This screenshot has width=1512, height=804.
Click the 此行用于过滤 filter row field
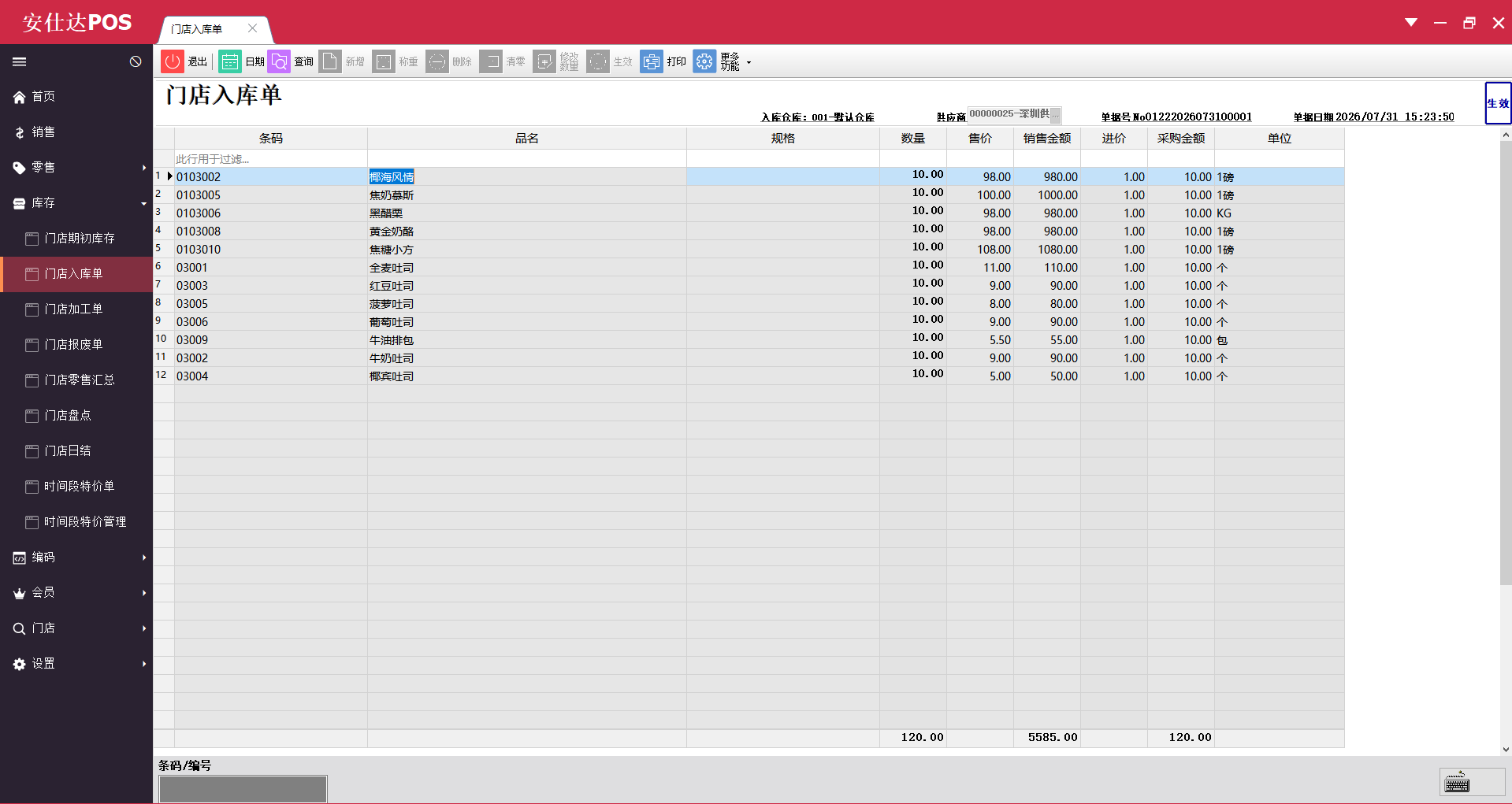(x=271, y=159)
